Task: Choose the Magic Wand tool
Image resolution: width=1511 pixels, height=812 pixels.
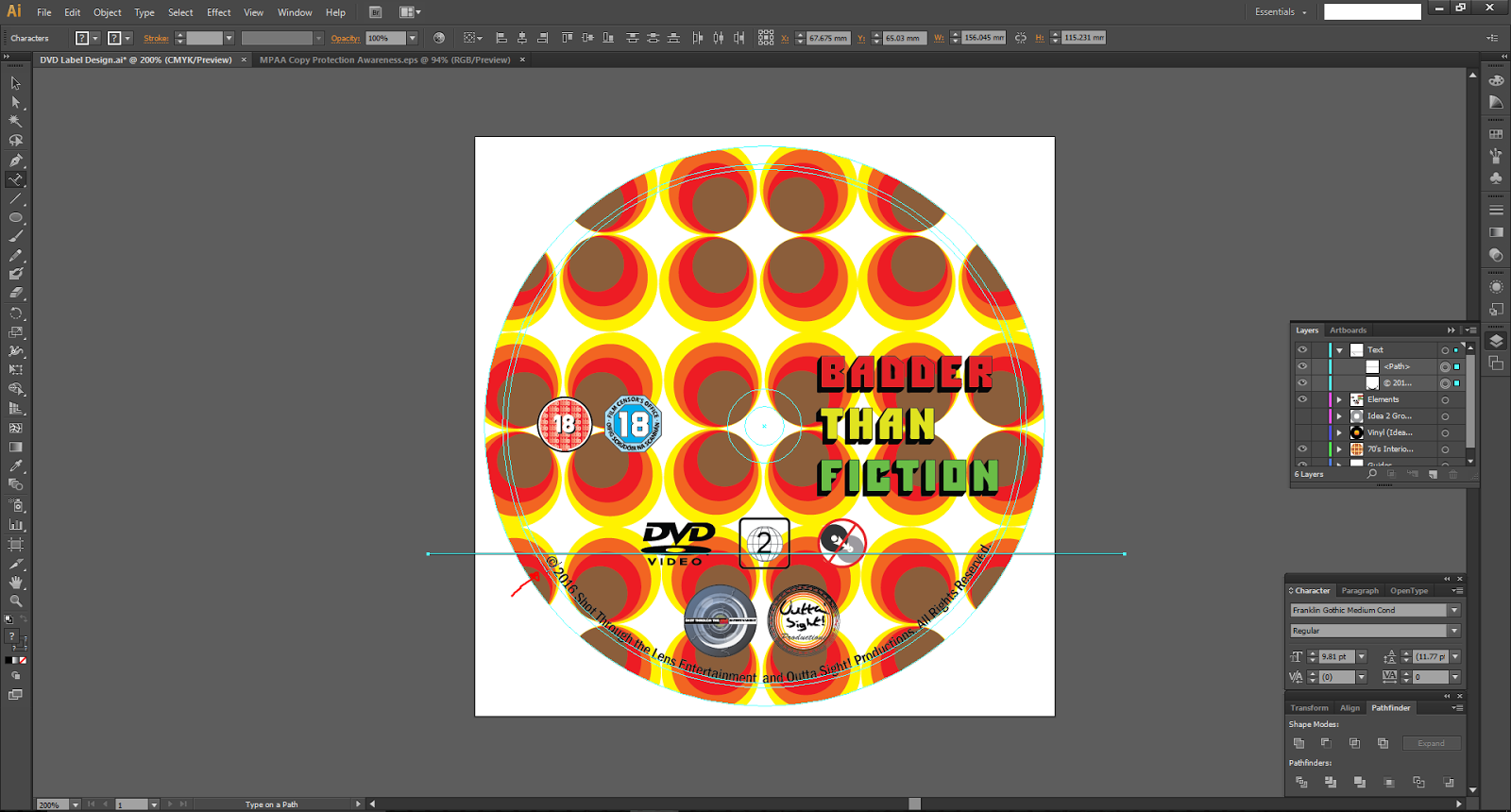Action: [x=16, y=122]
